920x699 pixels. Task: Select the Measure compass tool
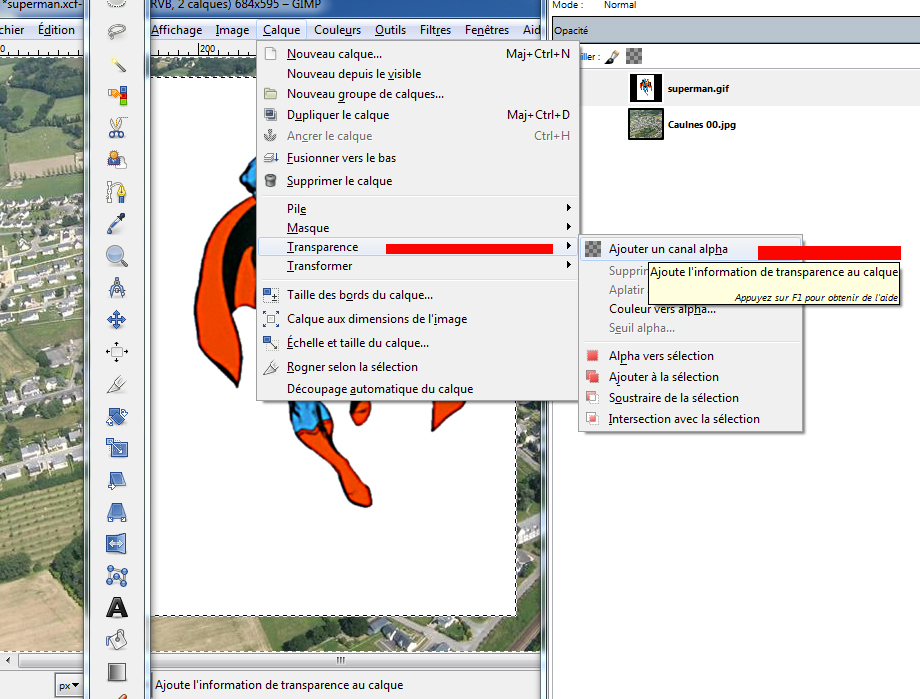[x=117, y=288]
